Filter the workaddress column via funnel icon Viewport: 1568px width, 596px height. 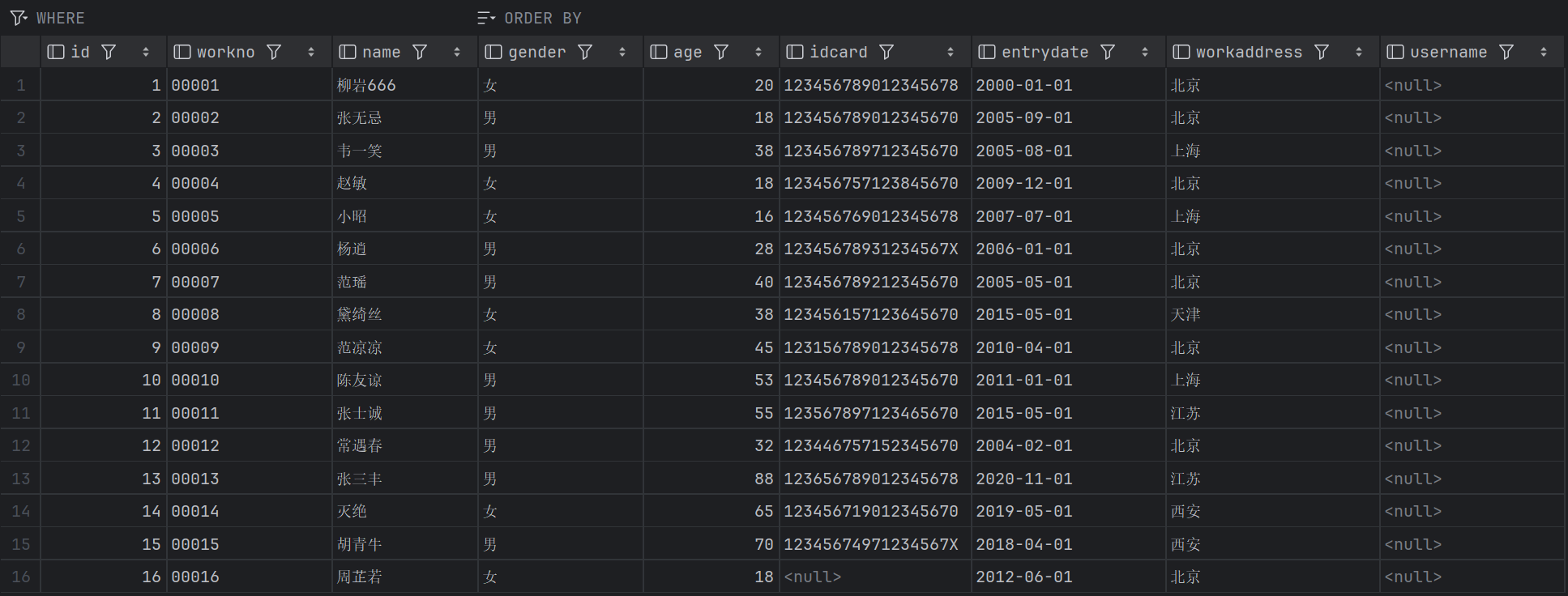click(1322, 52)
